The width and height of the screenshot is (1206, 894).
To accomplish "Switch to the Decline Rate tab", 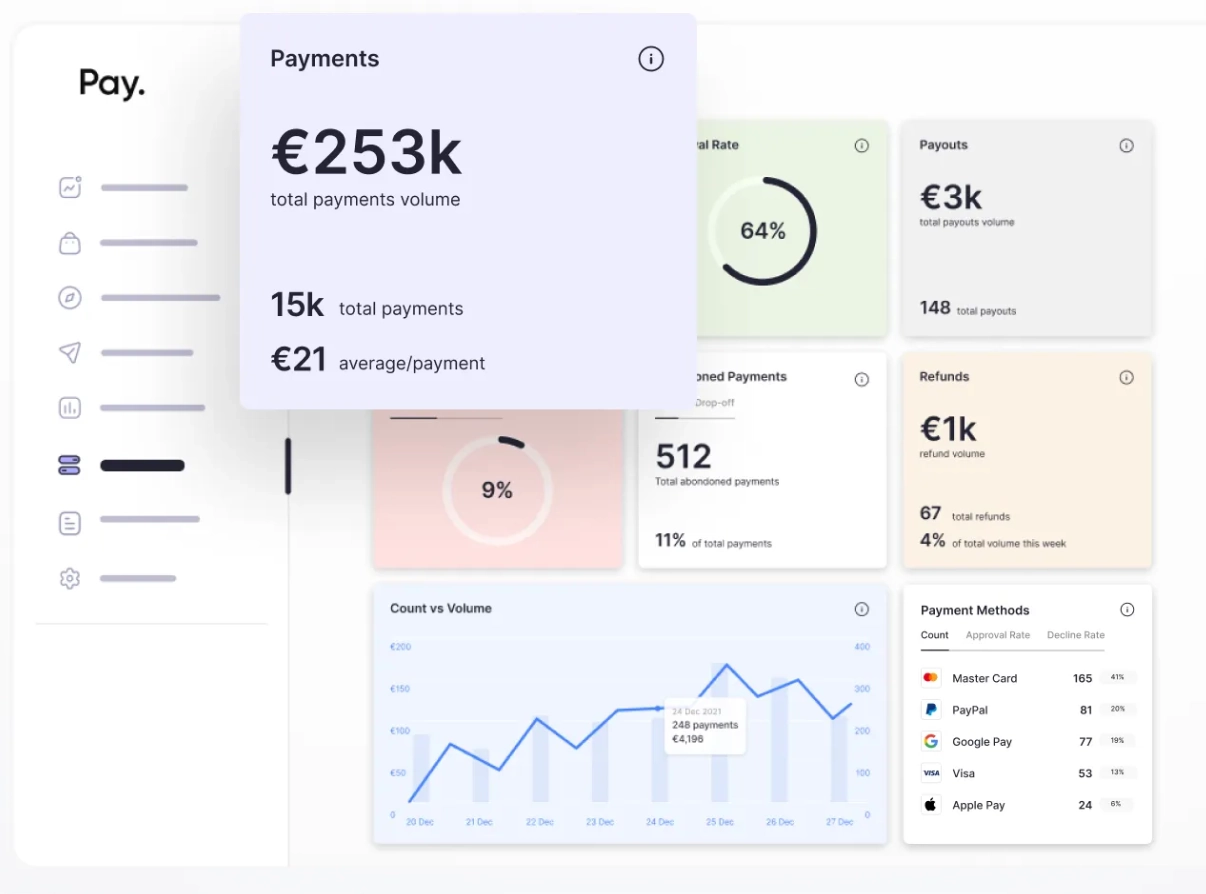I will coord(1076,635).
